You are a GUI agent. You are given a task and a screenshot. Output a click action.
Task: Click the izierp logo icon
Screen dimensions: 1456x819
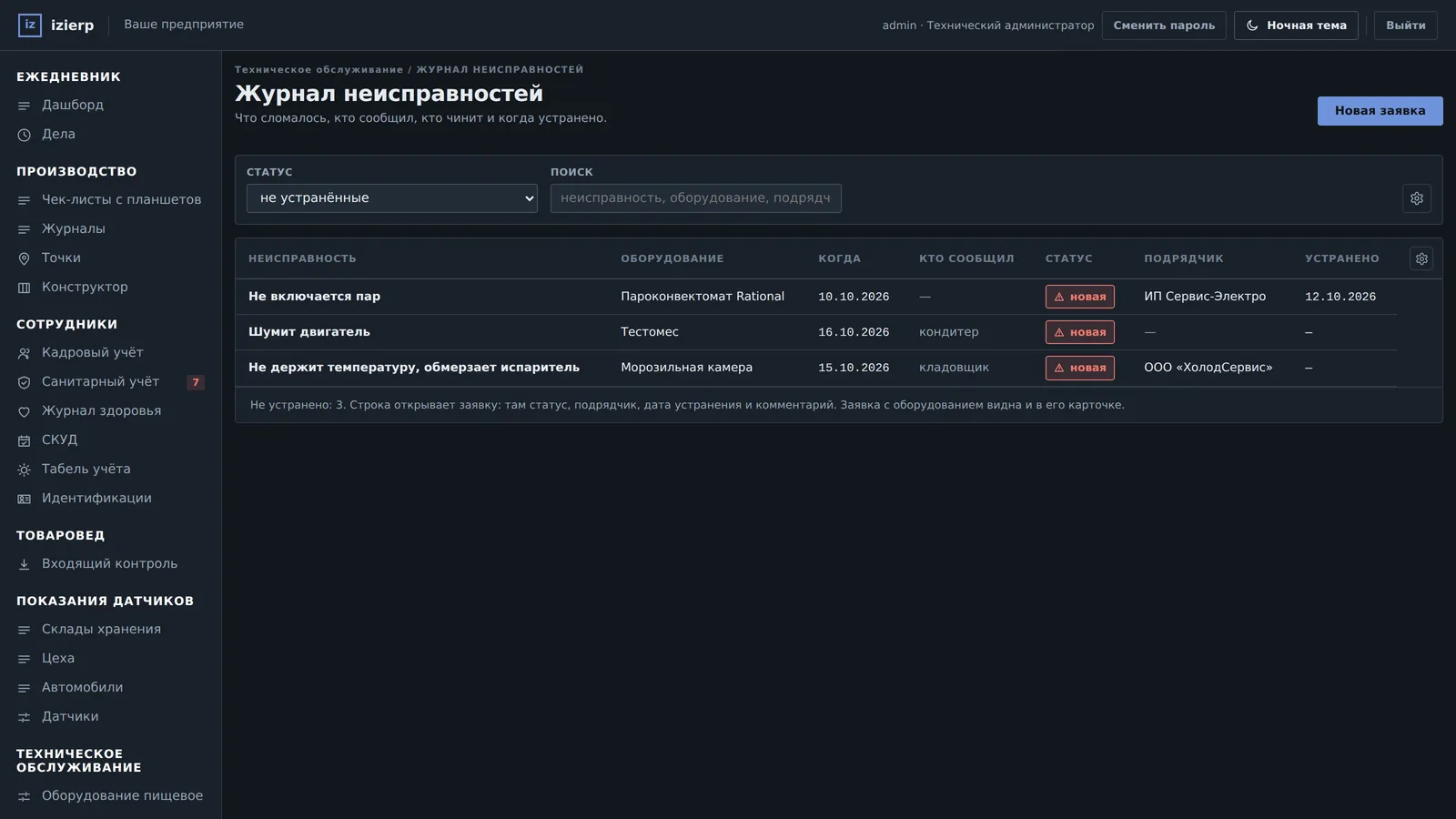coord(30,25)
